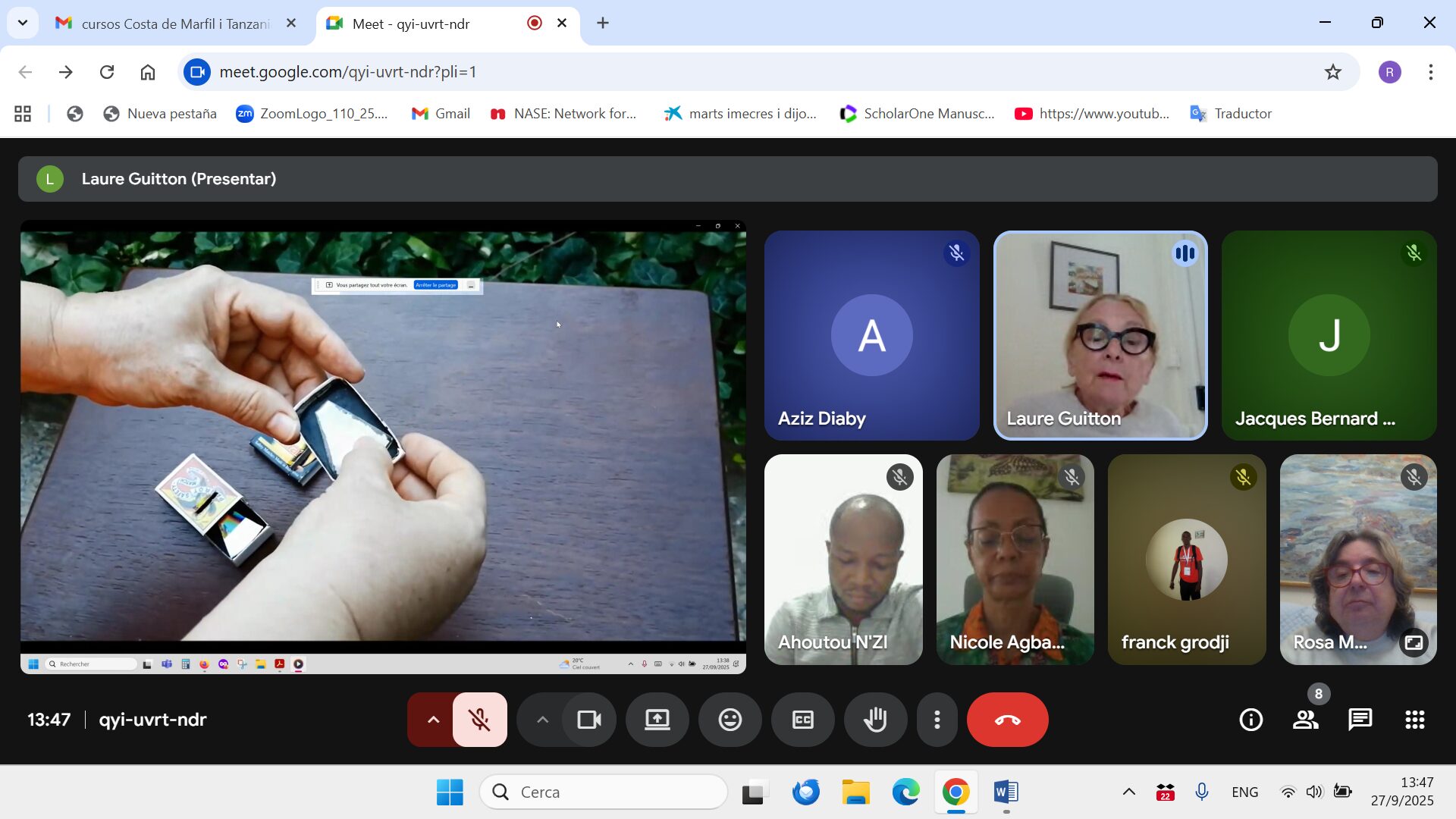This screenshot has height=819, width=1456.
Task: Open the Traductor bookmark
Action: point(1232,114)
